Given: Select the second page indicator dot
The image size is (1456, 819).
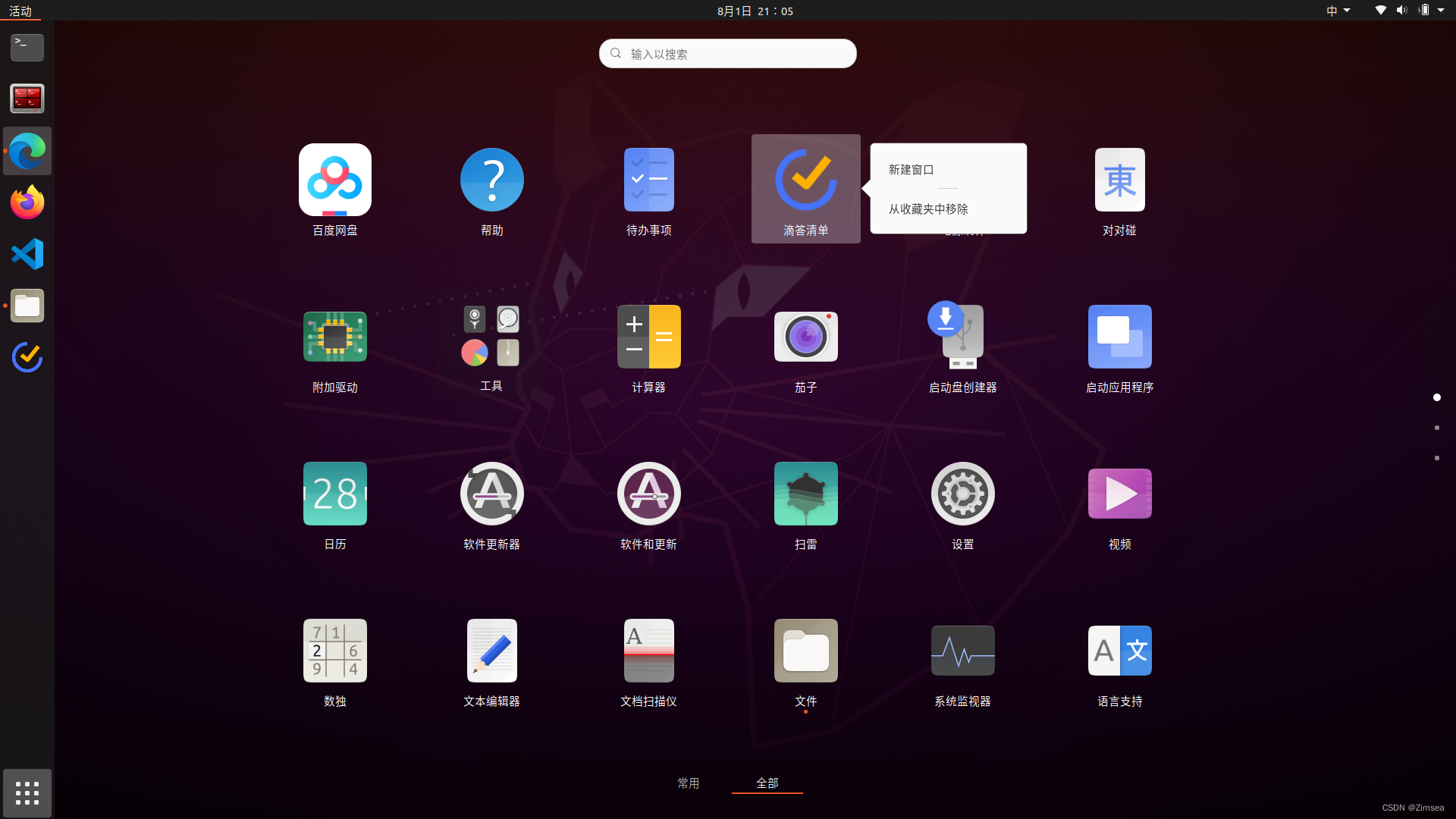Looking at the screenshot, I should (1437, 428).
